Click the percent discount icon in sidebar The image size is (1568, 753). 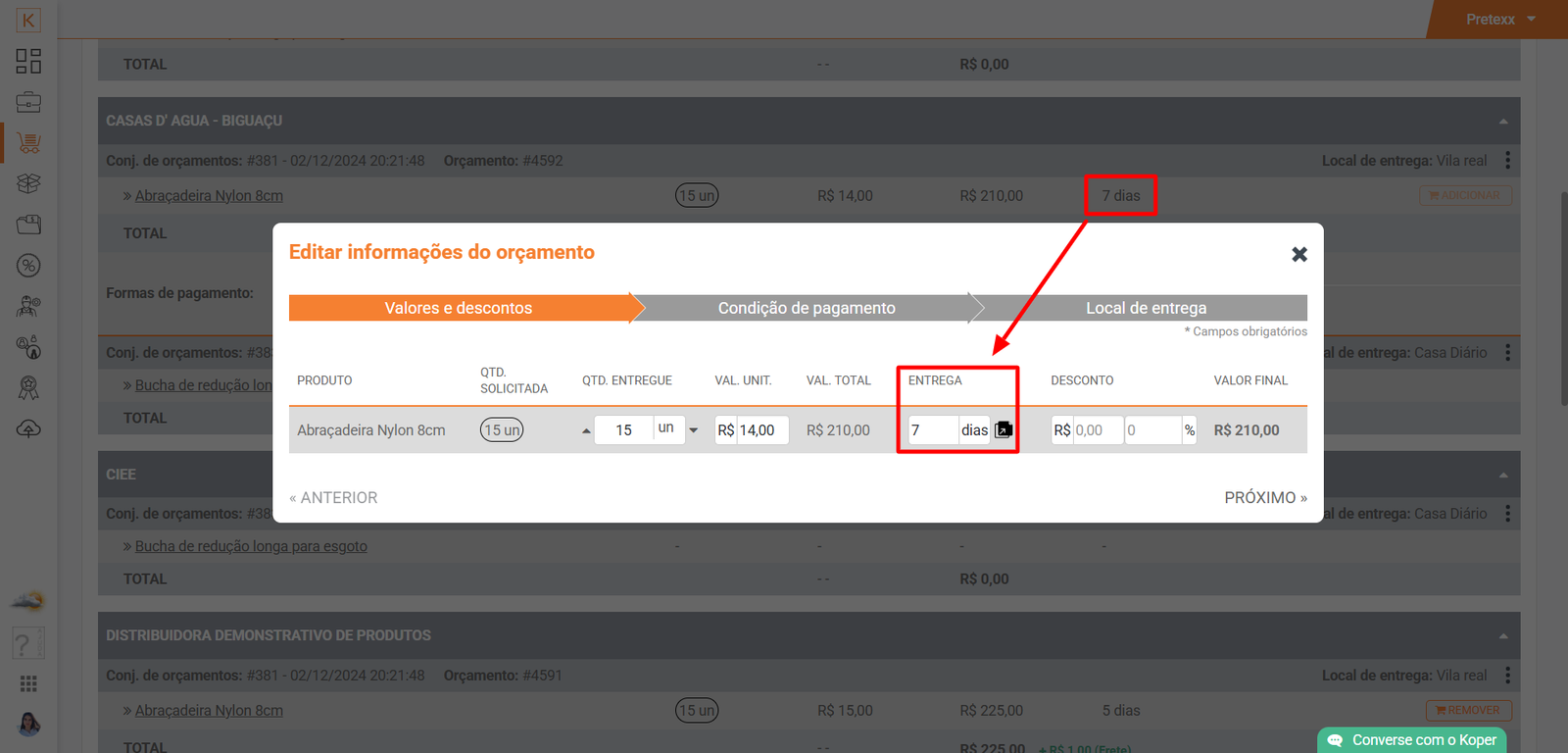28,266
